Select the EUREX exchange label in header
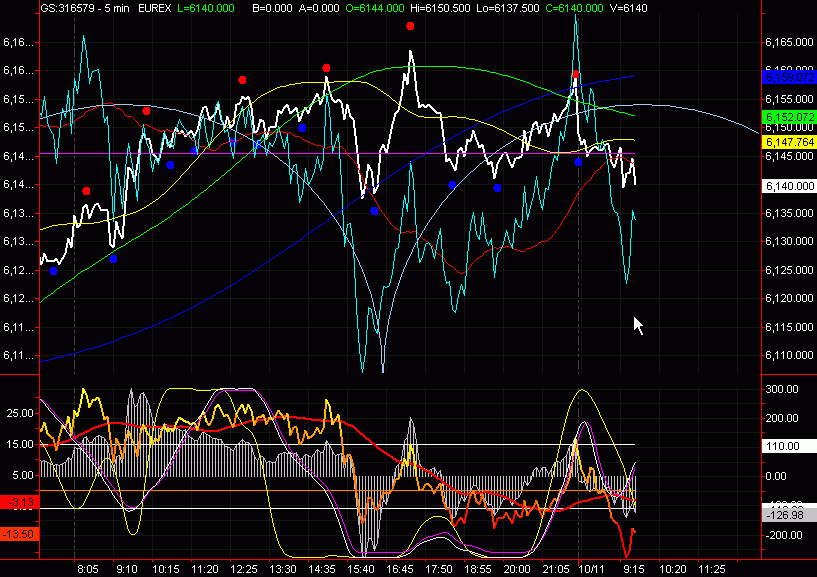The width and height of the screenshot is (817, 577). point(154,8)
